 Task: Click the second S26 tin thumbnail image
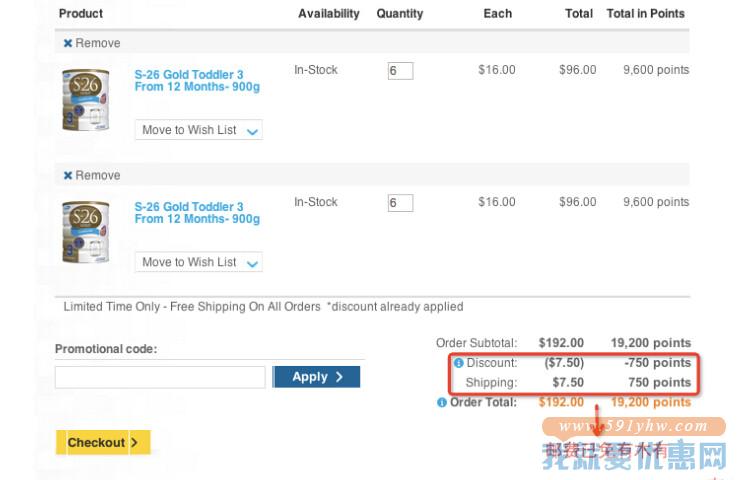tap(86, 232)
